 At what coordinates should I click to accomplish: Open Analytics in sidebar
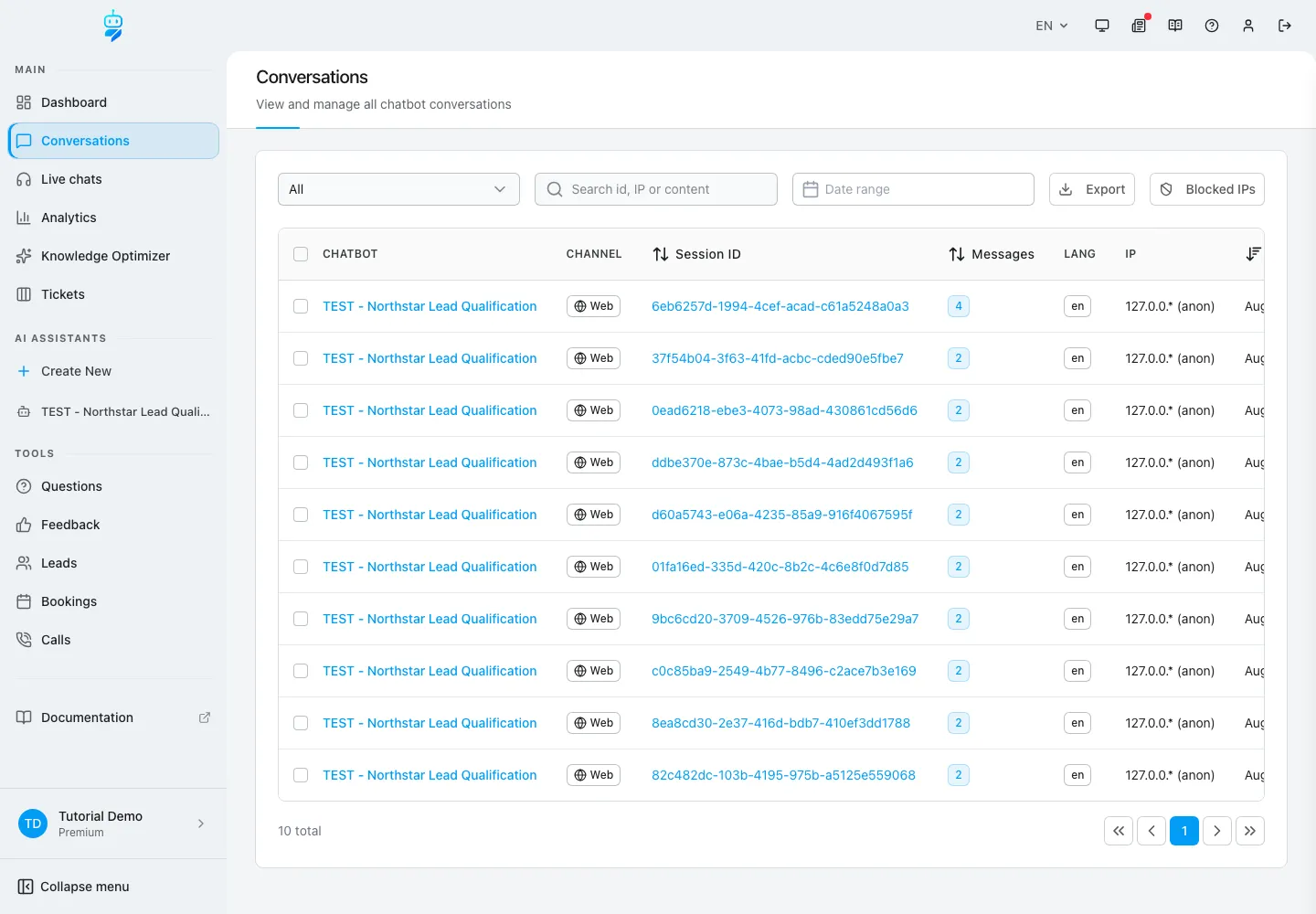coord(113,218)
